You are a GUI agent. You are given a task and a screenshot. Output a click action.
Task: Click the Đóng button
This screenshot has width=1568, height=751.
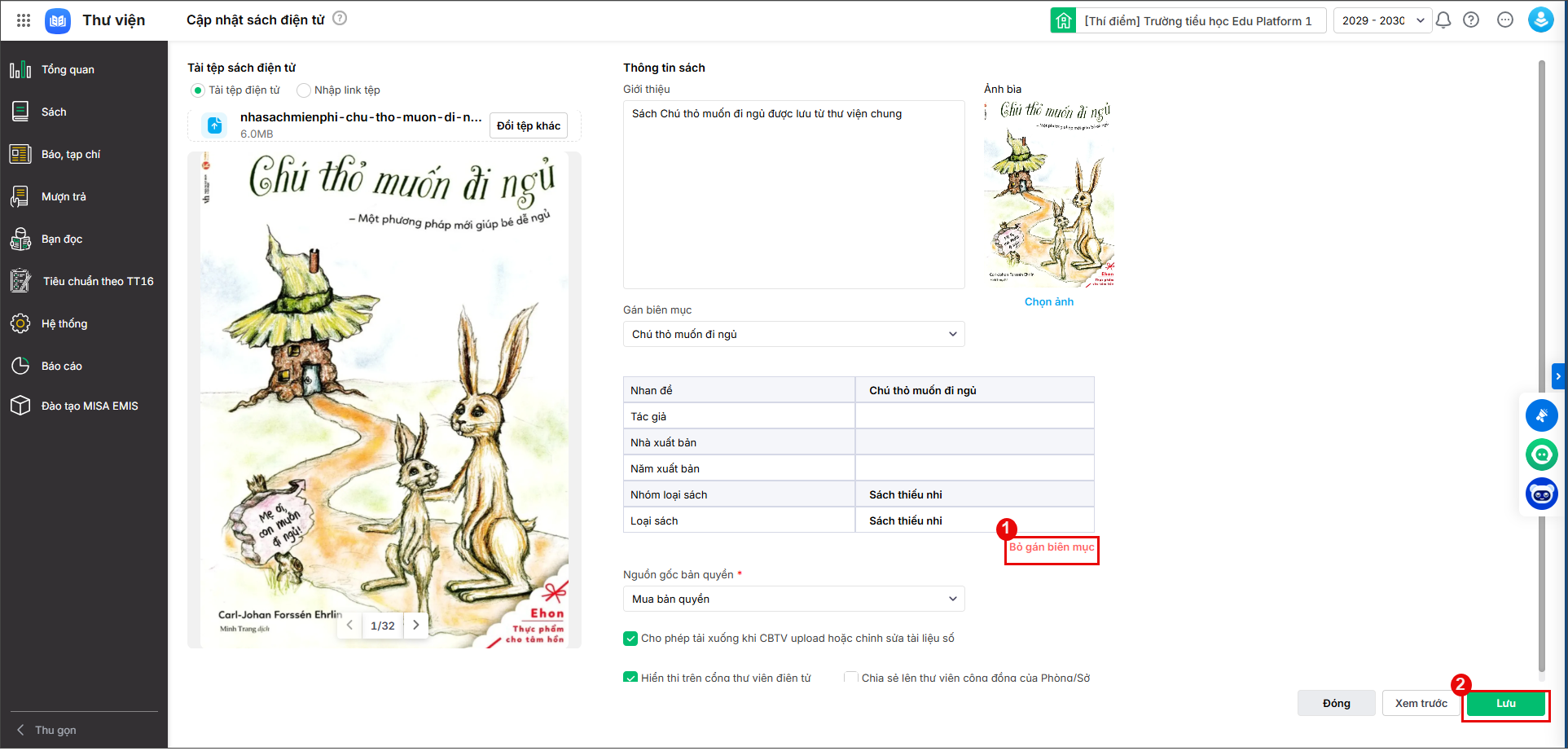pyautogui.click(x=1336, y=703)
